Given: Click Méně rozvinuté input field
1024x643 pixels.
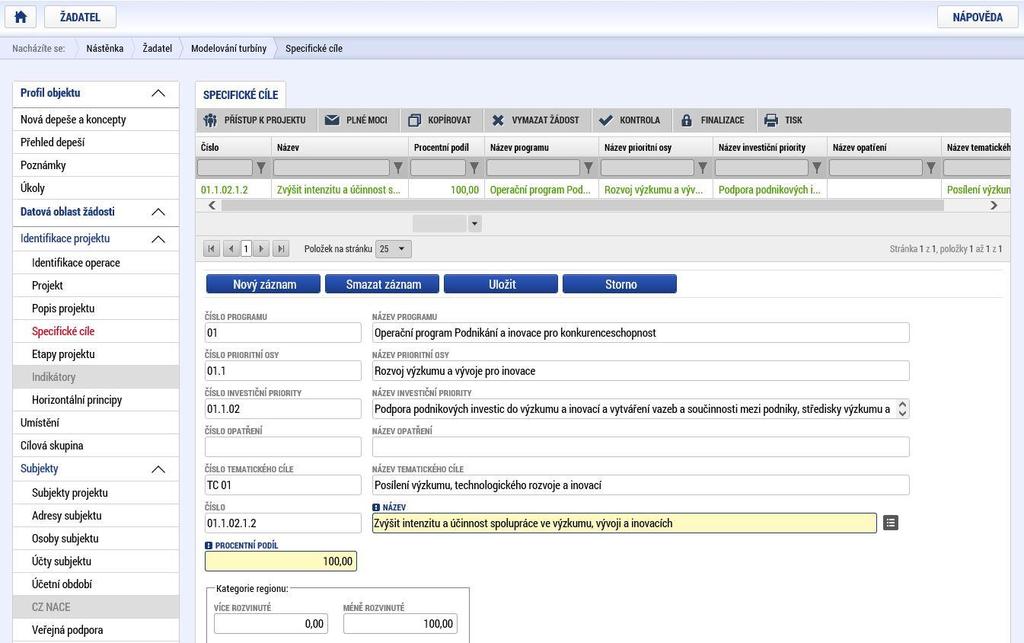Looking at the screenshot, I should point(400,624).
